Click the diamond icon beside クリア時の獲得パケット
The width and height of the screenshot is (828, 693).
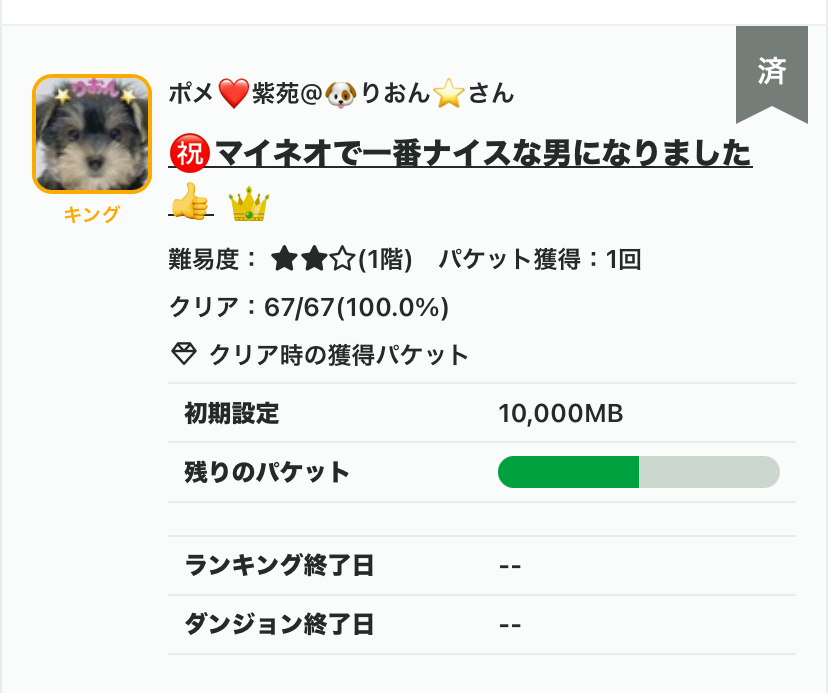[x=184, y=354]
